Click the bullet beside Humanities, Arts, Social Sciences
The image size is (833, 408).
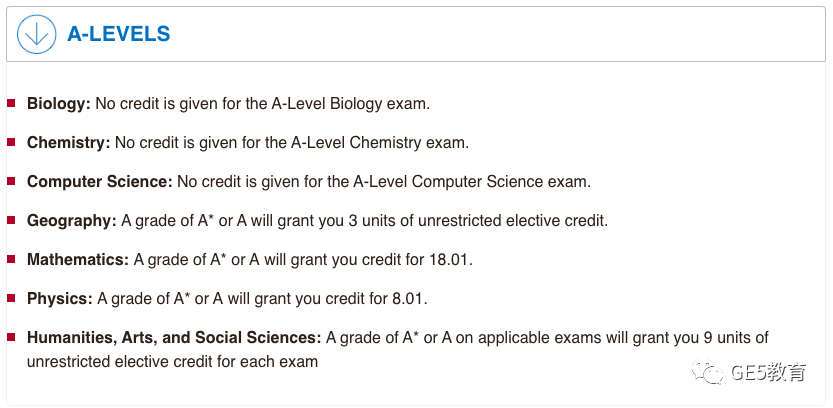pyautogui.click(x=11, y=337)
